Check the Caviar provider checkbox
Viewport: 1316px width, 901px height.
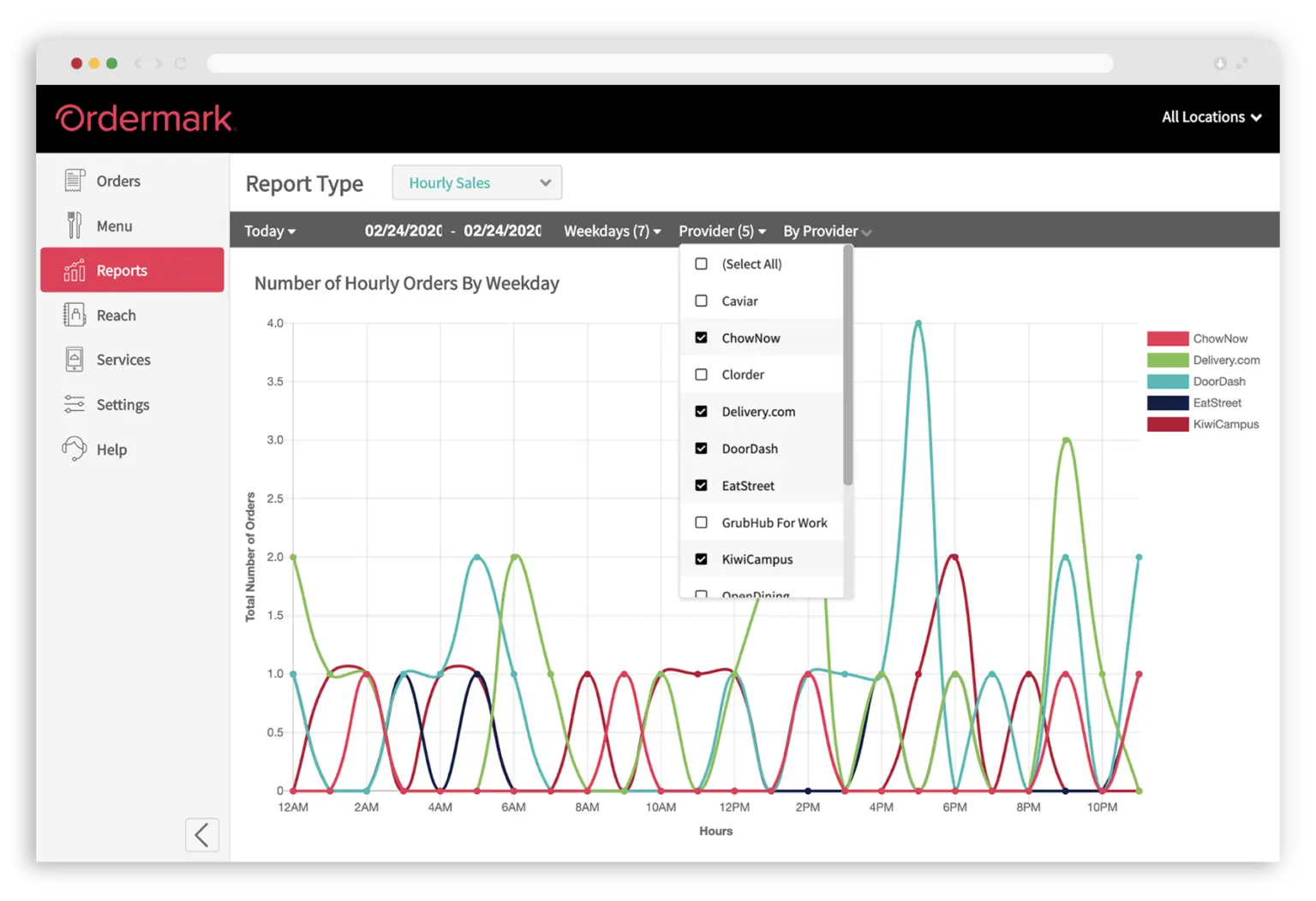point(701,301)
